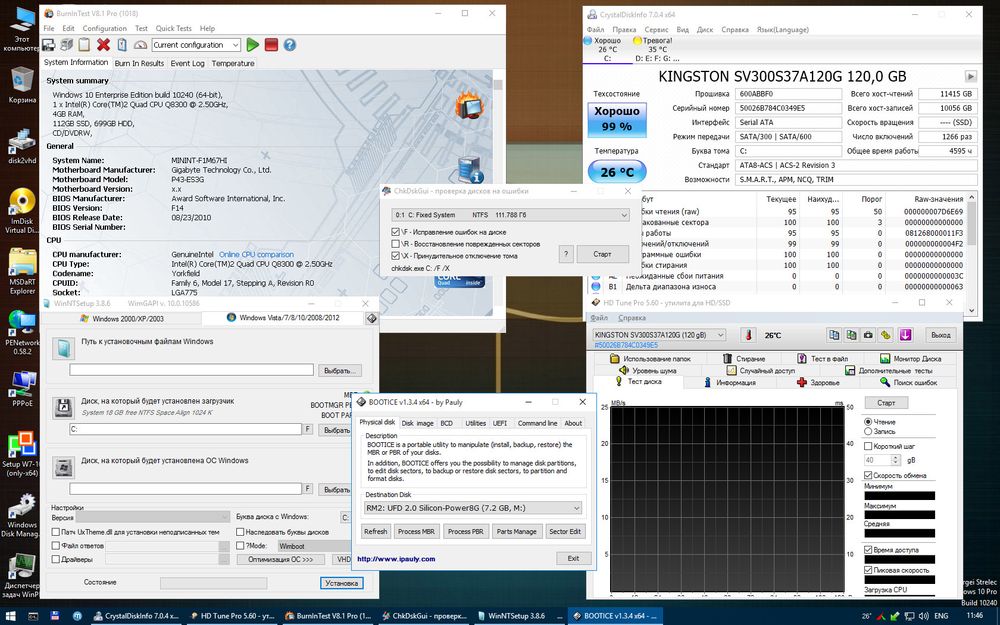Open the BOOTICE Destination Disk dropdown
Viewport: 1000px width, 625px height.
point(473,508)
